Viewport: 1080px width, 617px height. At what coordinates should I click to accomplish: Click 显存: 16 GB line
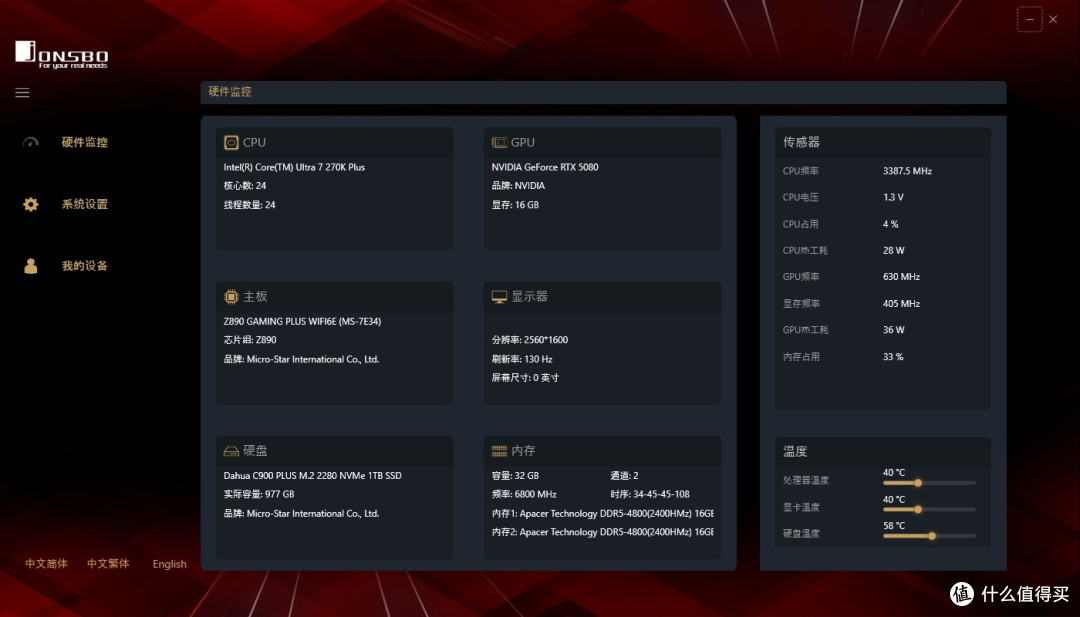[x=515, y=205]
